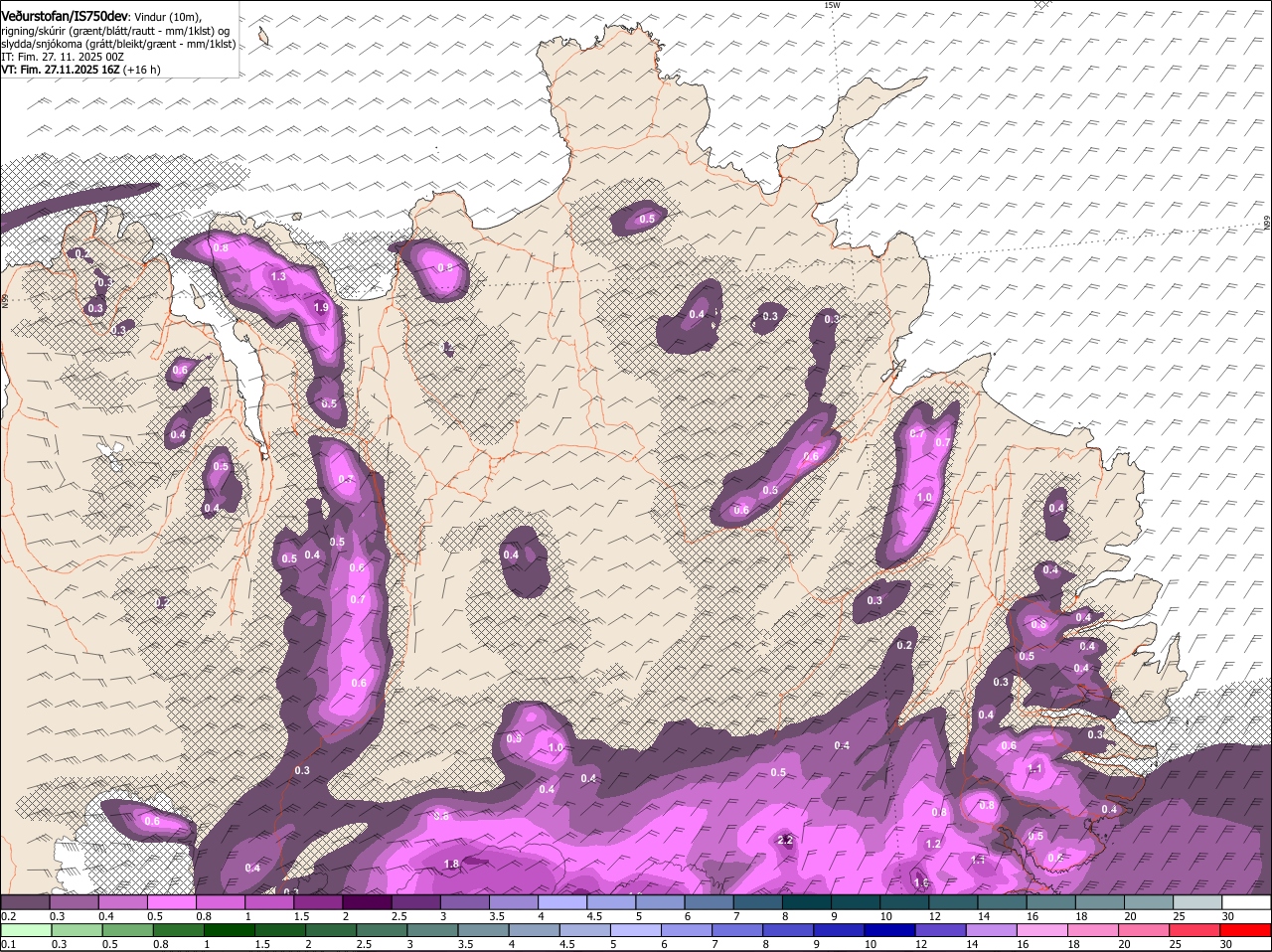The image size is (1272, 952).
Task: Click the 2.2 precipitation value on the map
Action: point(785,841)
